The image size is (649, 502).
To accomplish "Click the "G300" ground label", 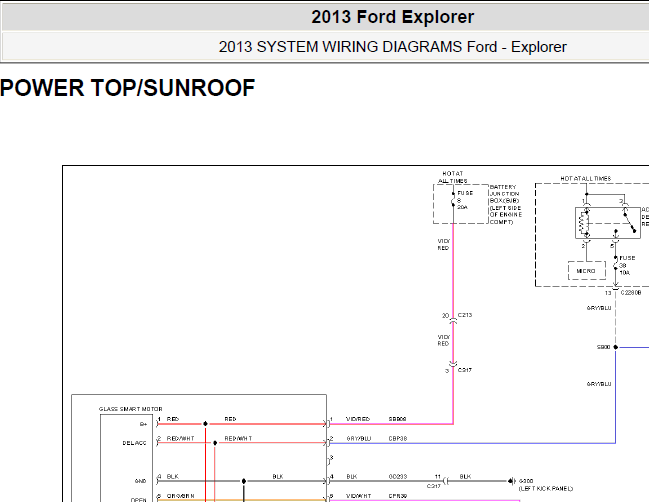I will click(x=526, y=481).
